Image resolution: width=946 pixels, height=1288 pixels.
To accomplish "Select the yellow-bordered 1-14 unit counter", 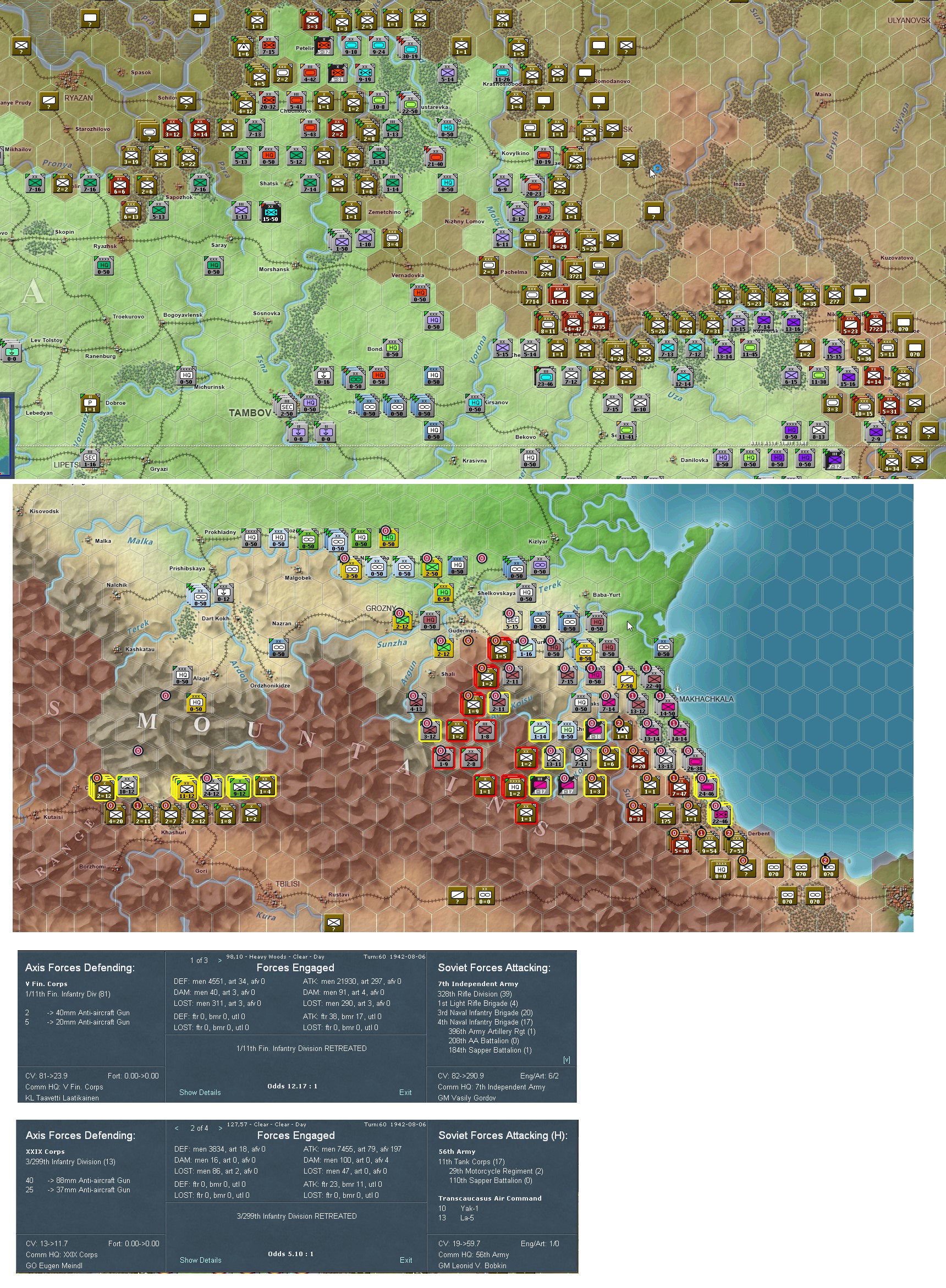I will coord(540,730).
